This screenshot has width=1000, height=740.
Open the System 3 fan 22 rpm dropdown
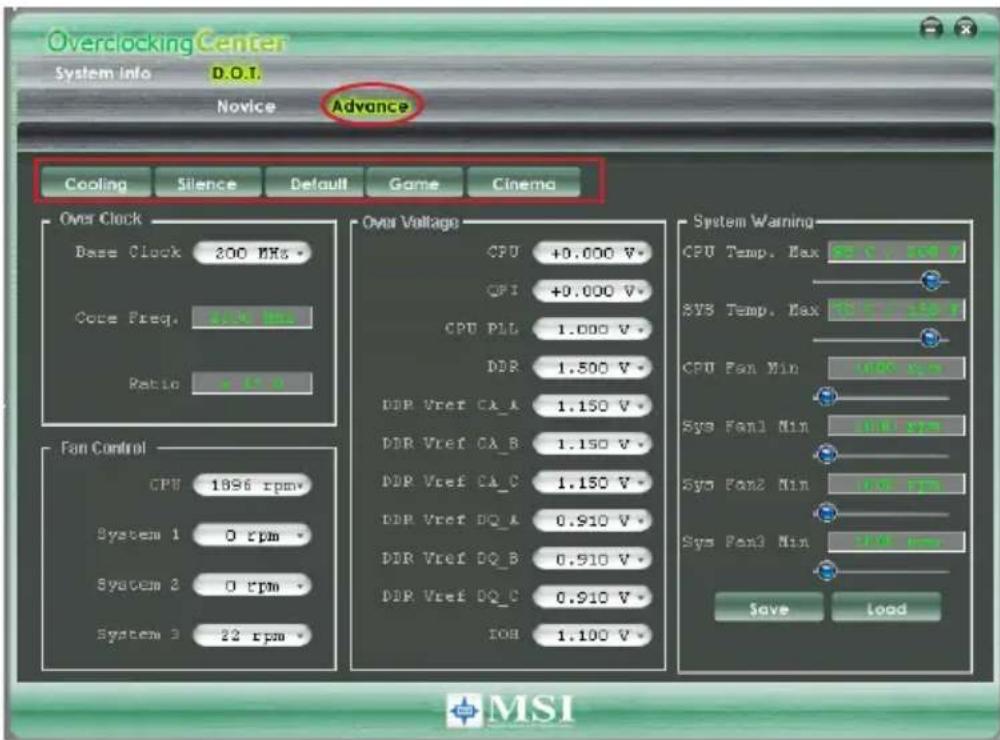(252, 635)
